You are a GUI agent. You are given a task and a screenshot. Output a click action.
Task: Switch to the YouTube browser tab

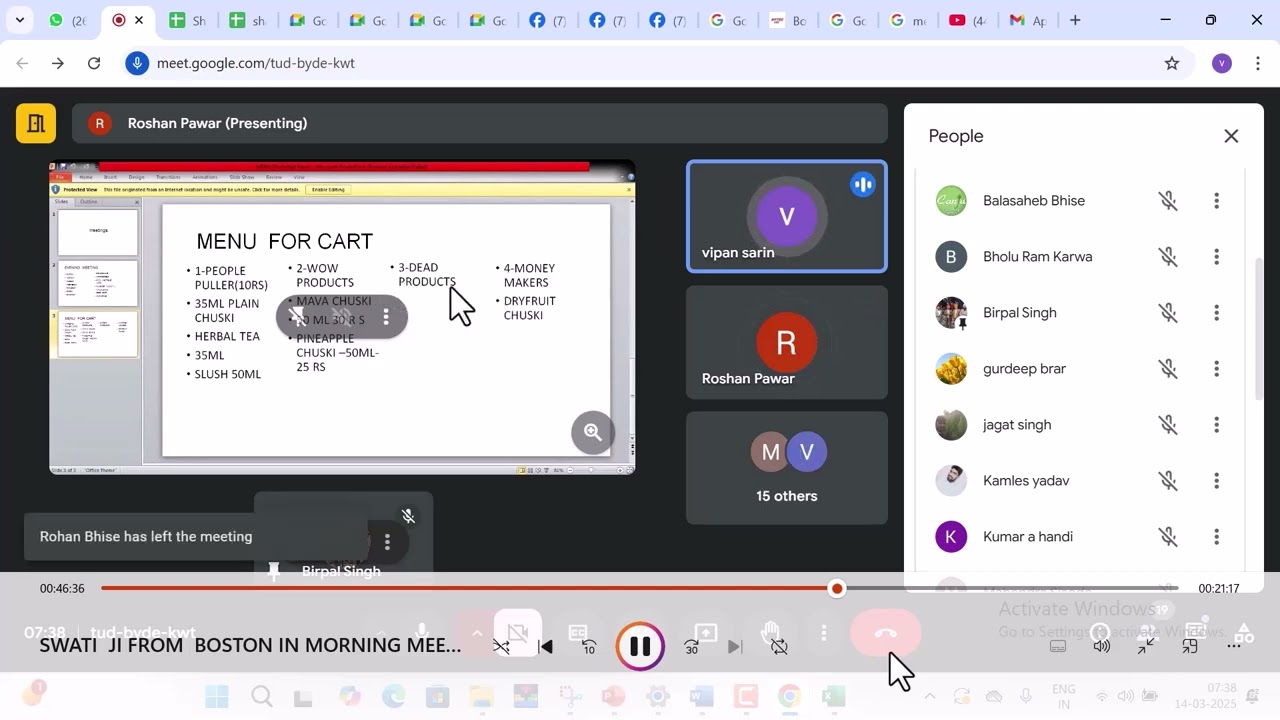969,20
